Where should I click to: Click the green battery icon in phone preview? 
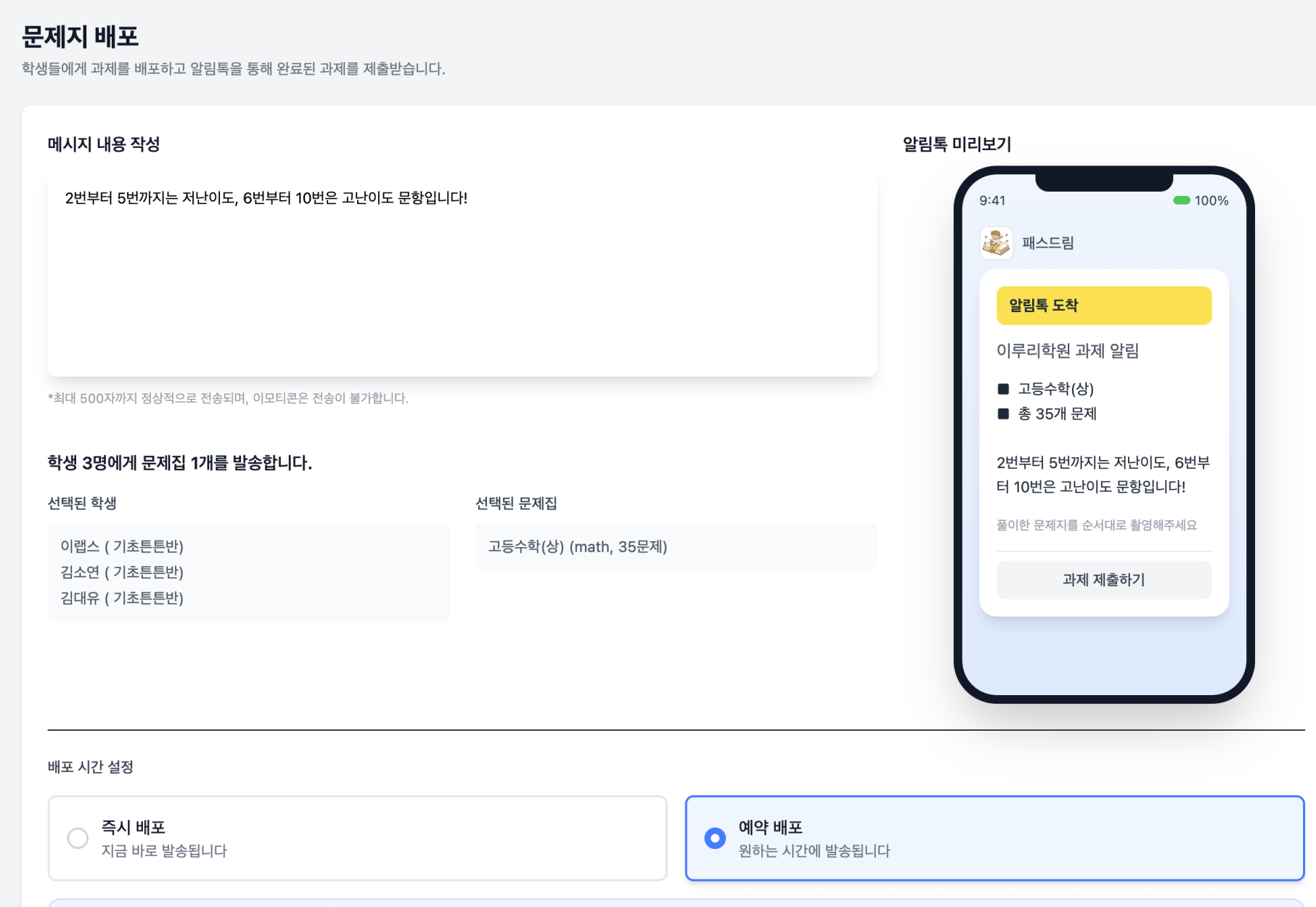(x=1181, y=200)
